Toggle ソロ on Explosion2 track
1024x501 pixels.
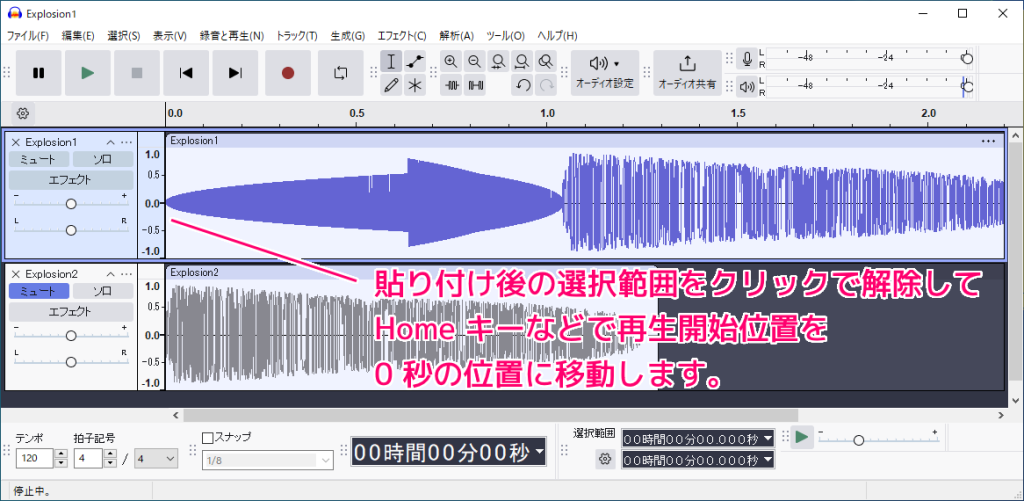coord(103,291)
